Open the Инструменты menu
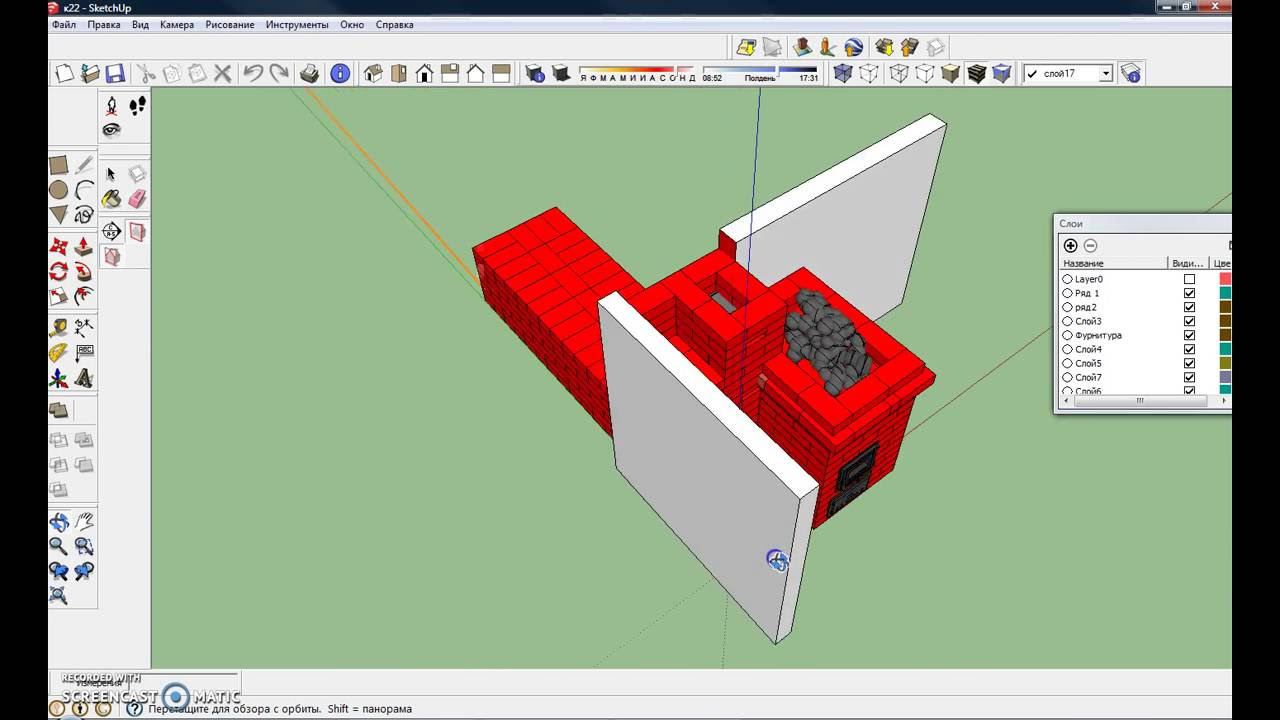The width and height of the screenshot is (1280, 720). click(297, 24)
